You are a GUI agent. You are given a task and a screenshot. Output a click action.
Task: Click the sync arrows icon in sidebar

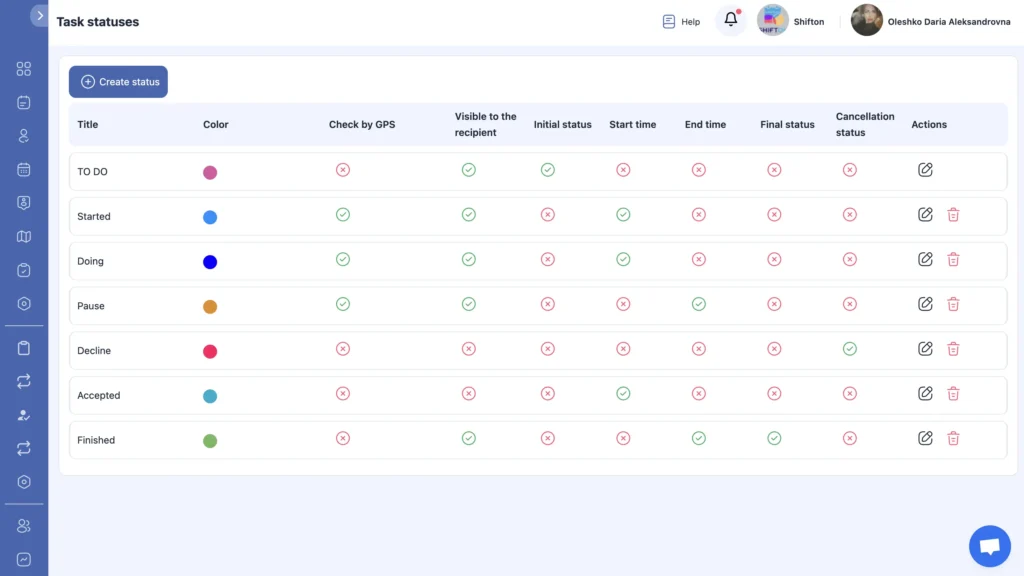click(x=24, y=381)
